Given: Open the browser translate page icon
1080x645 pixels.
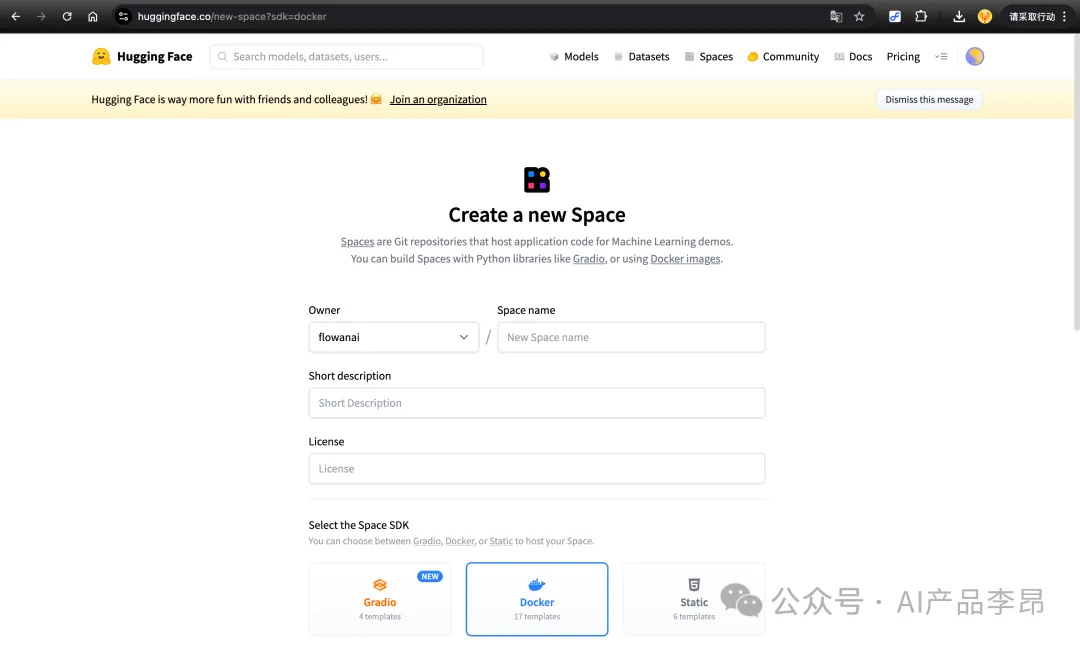Looking at the screenshot, I should (x=836, y=16).
